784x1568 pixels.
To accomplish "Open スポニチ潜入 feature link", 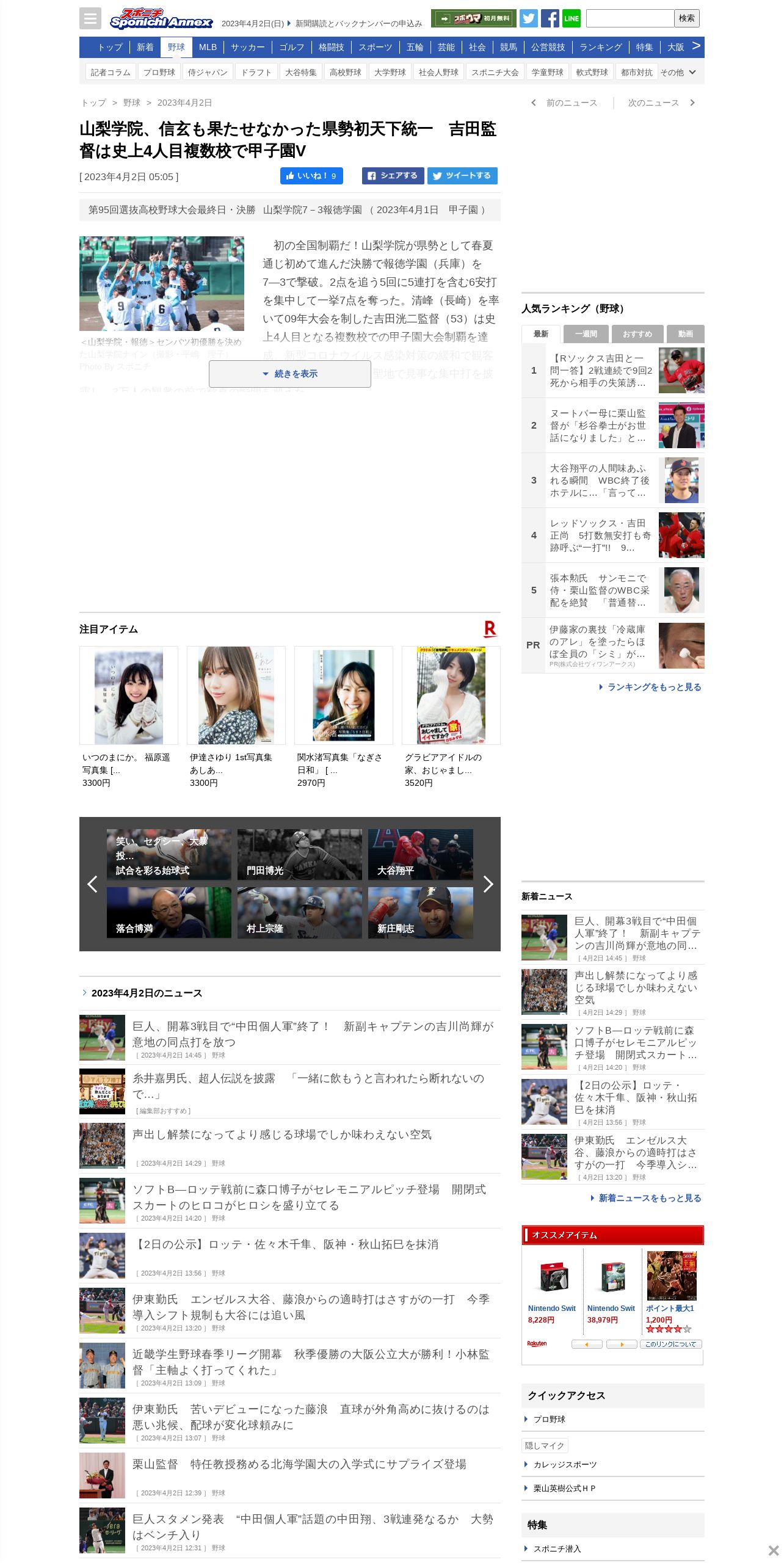I will 557,1548.
